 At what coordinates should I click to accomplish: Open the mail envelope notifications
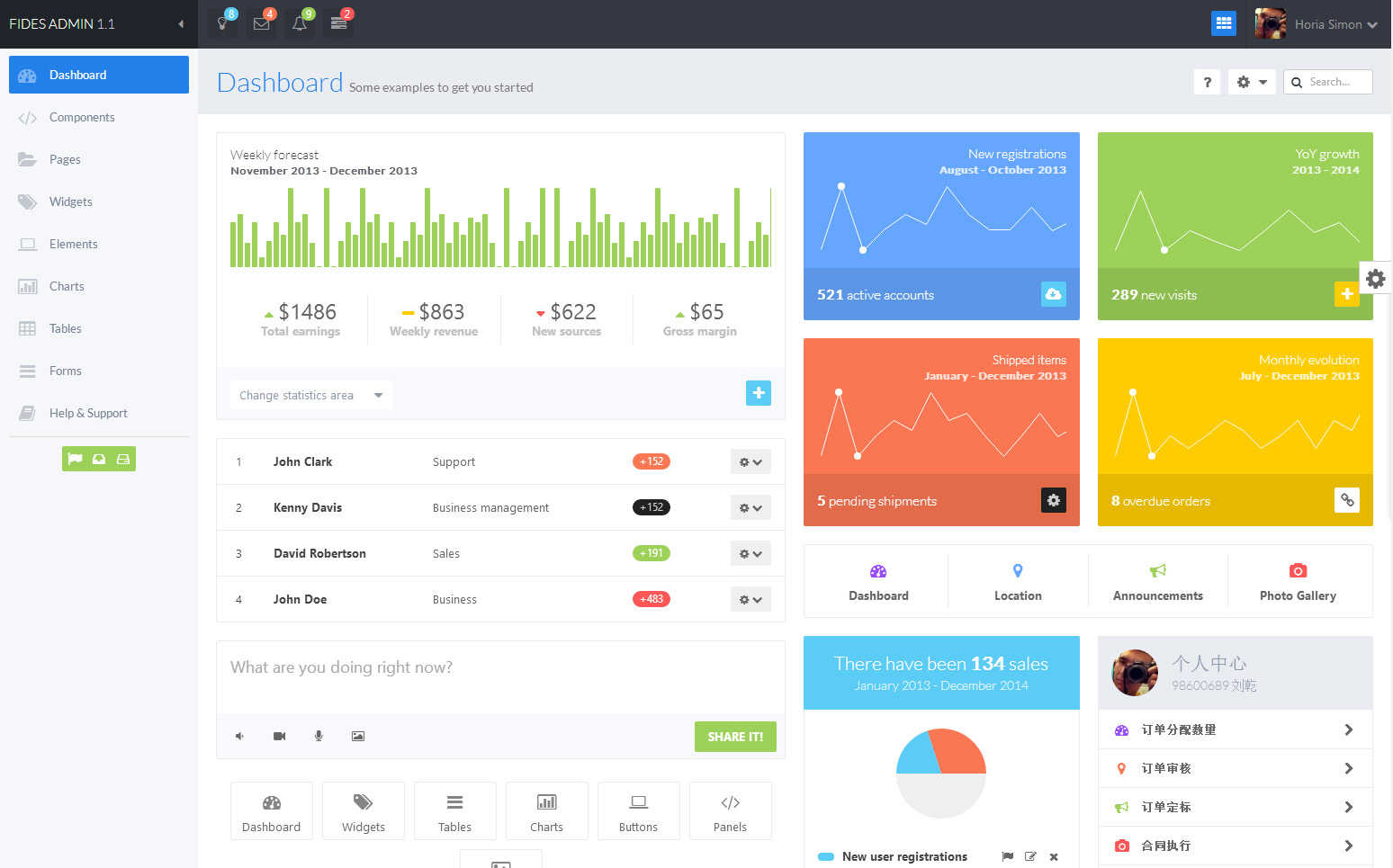click(x=261, y=23)
